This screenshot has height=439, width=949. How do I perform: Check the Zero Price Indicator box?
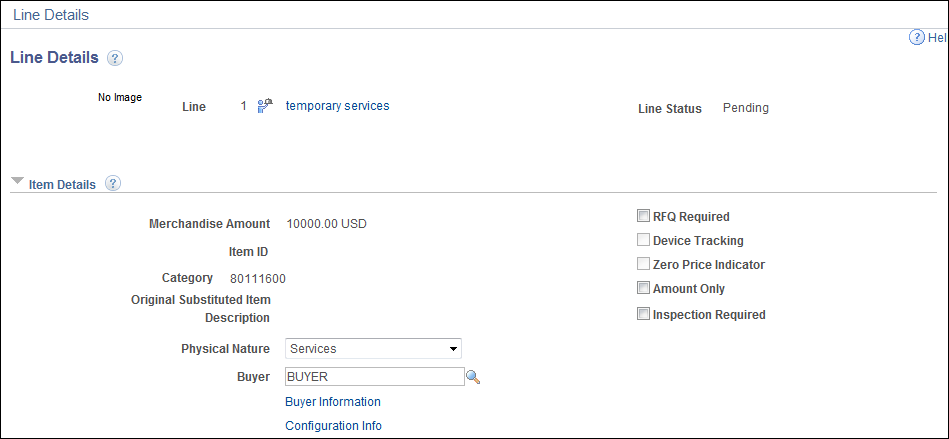coord(643,264)
